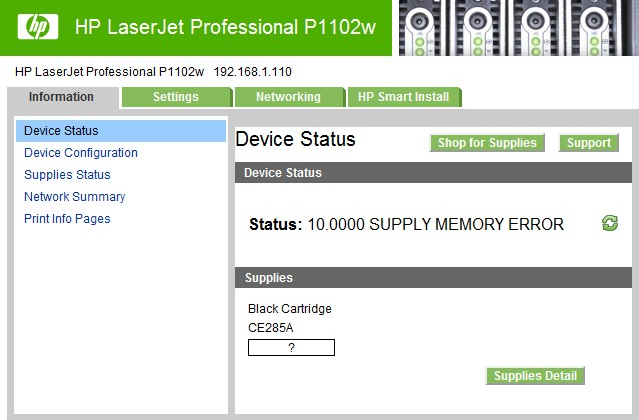Click the printer banner image in header
This screenshot has height=420, width=639.
516,28
